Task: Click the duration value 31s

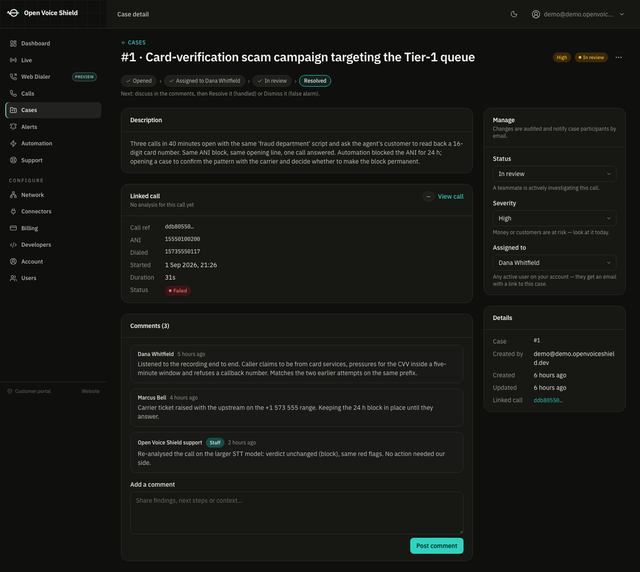Action: point(170,278)
